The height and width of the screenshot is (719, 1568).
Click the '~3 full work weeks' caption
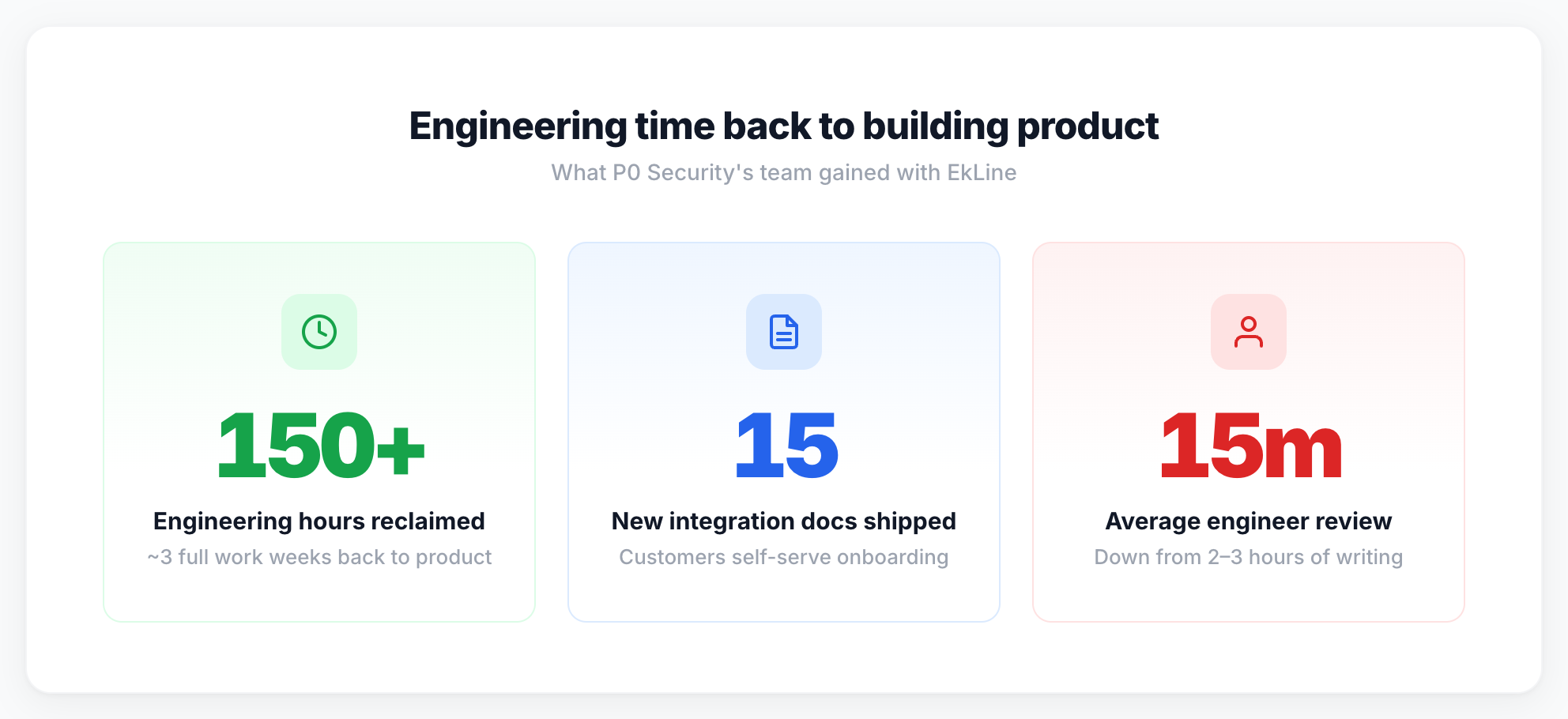click(x=319, y=557)
